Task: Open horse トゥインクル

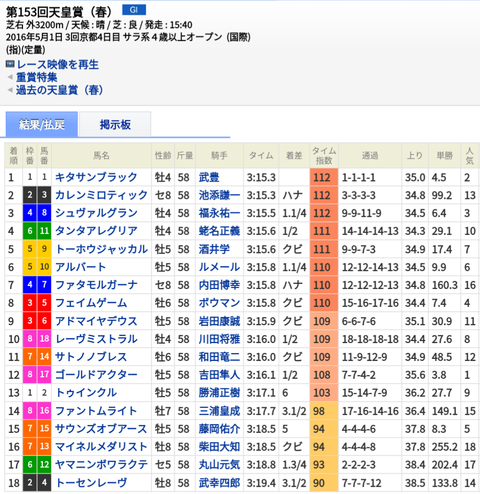Action: click(86, 393)
